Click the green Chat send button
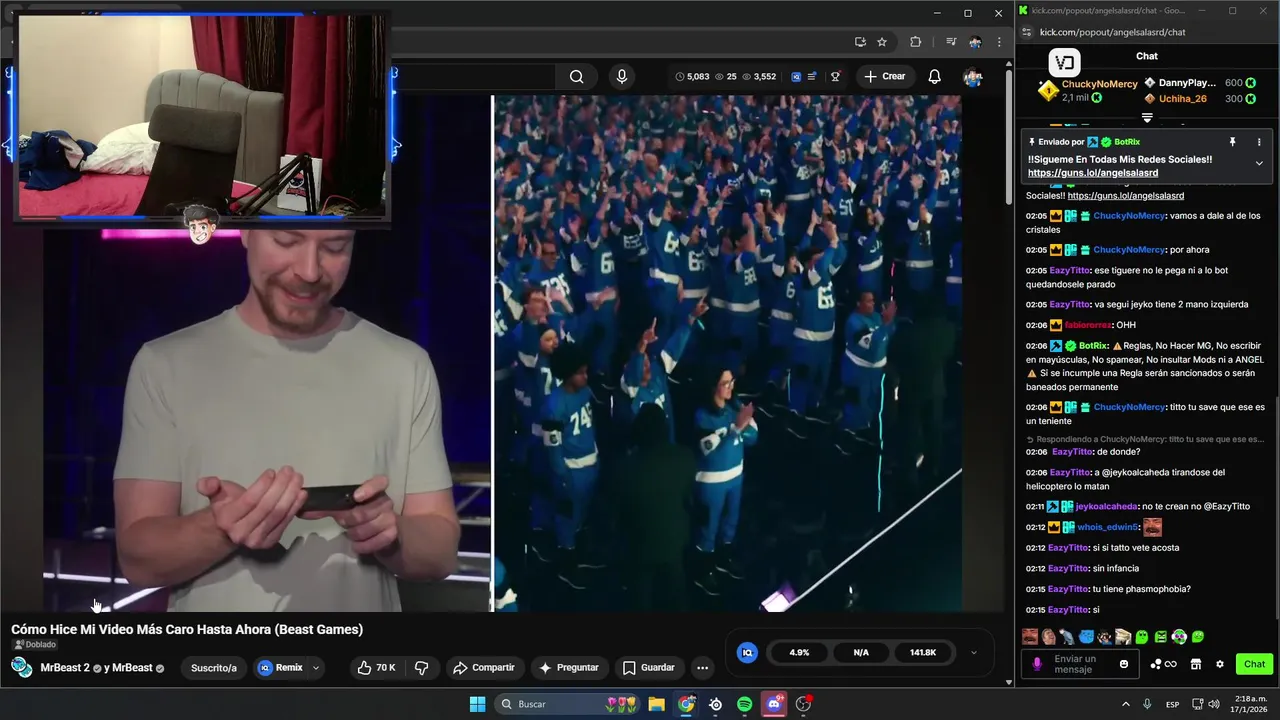This screenshot has height=720, width=1280. (x=1254, y=664)
